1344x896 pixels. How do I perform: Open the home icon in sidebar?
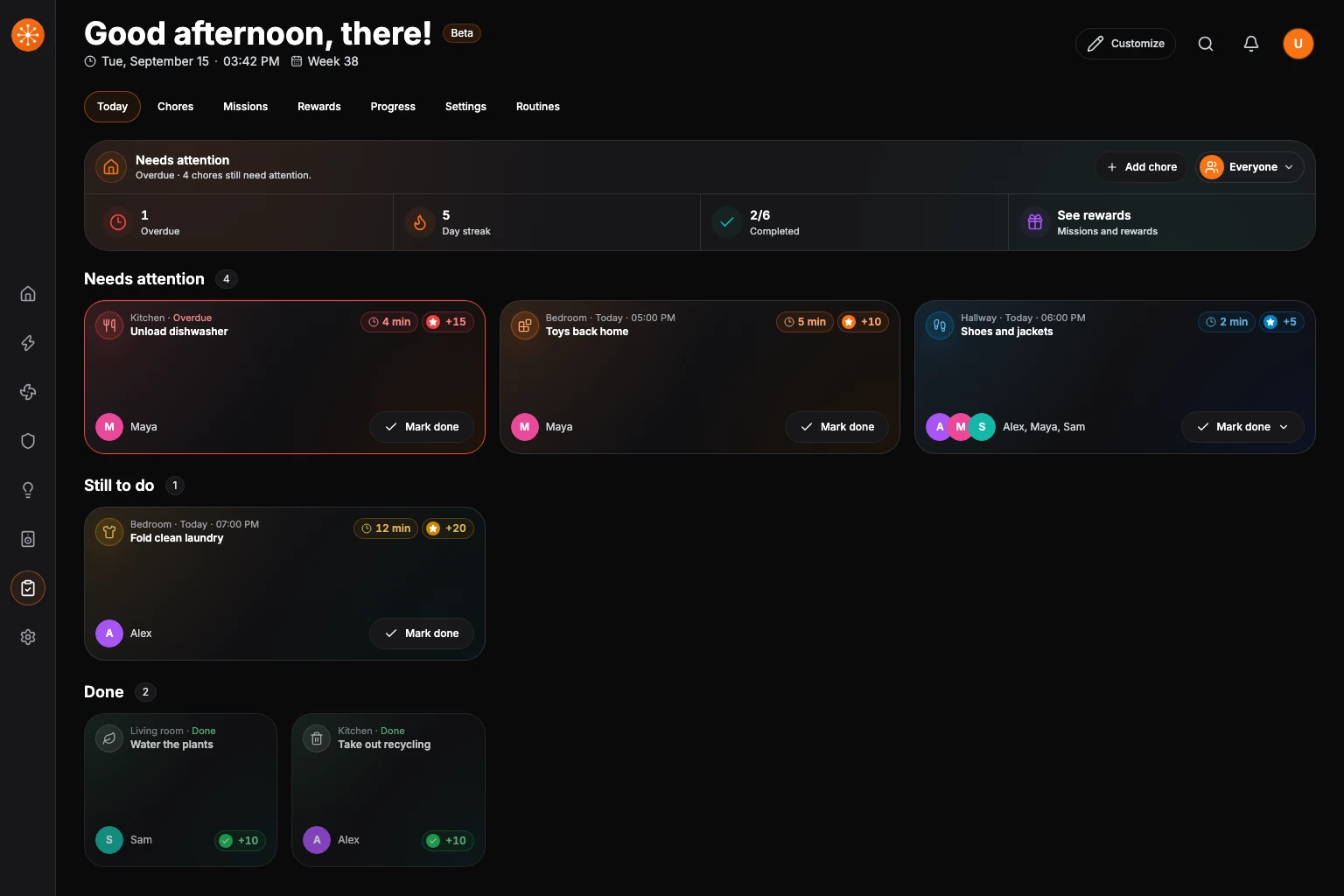[28, 294]
